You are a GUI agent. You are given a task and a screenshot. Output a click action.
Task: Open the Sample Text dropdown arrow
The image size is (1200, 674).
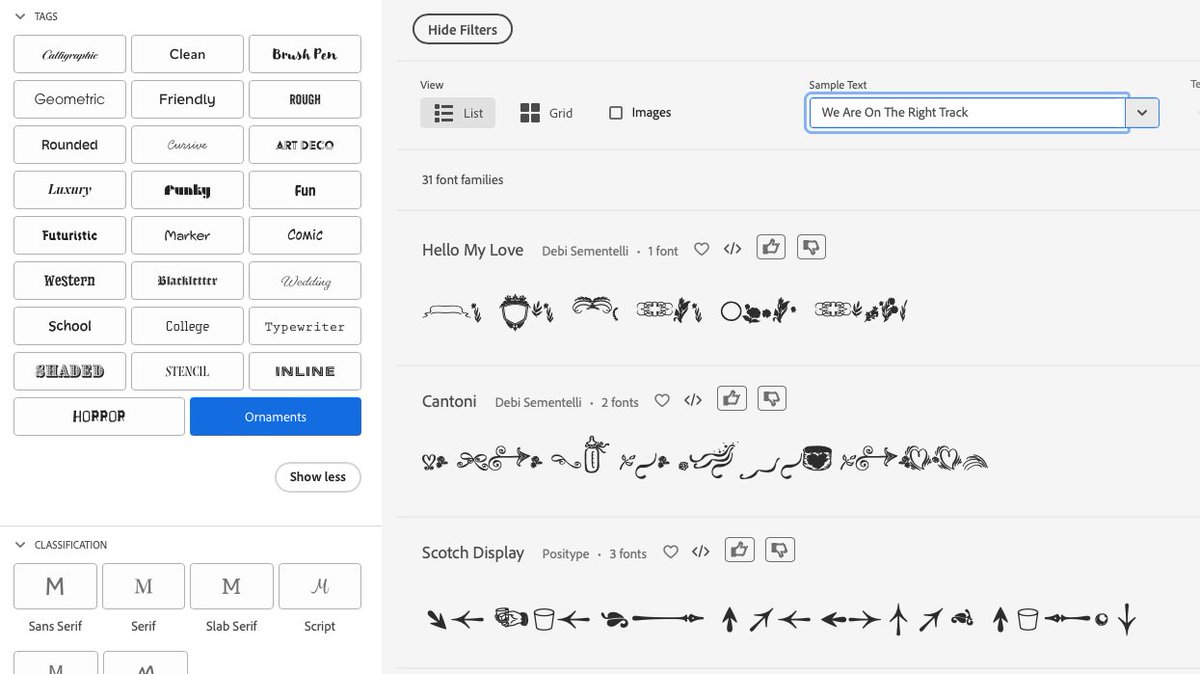1143,113
